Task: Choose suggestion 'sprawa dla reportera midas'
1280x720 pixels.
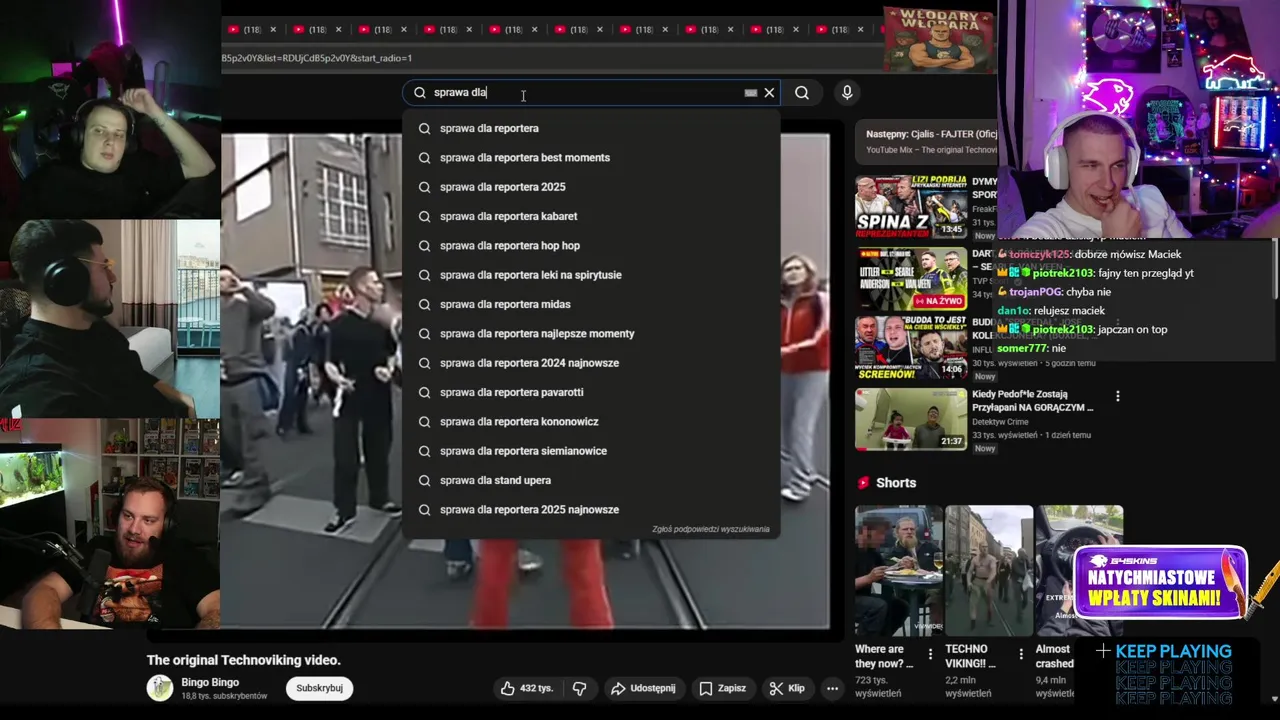Action: [591, 304]
